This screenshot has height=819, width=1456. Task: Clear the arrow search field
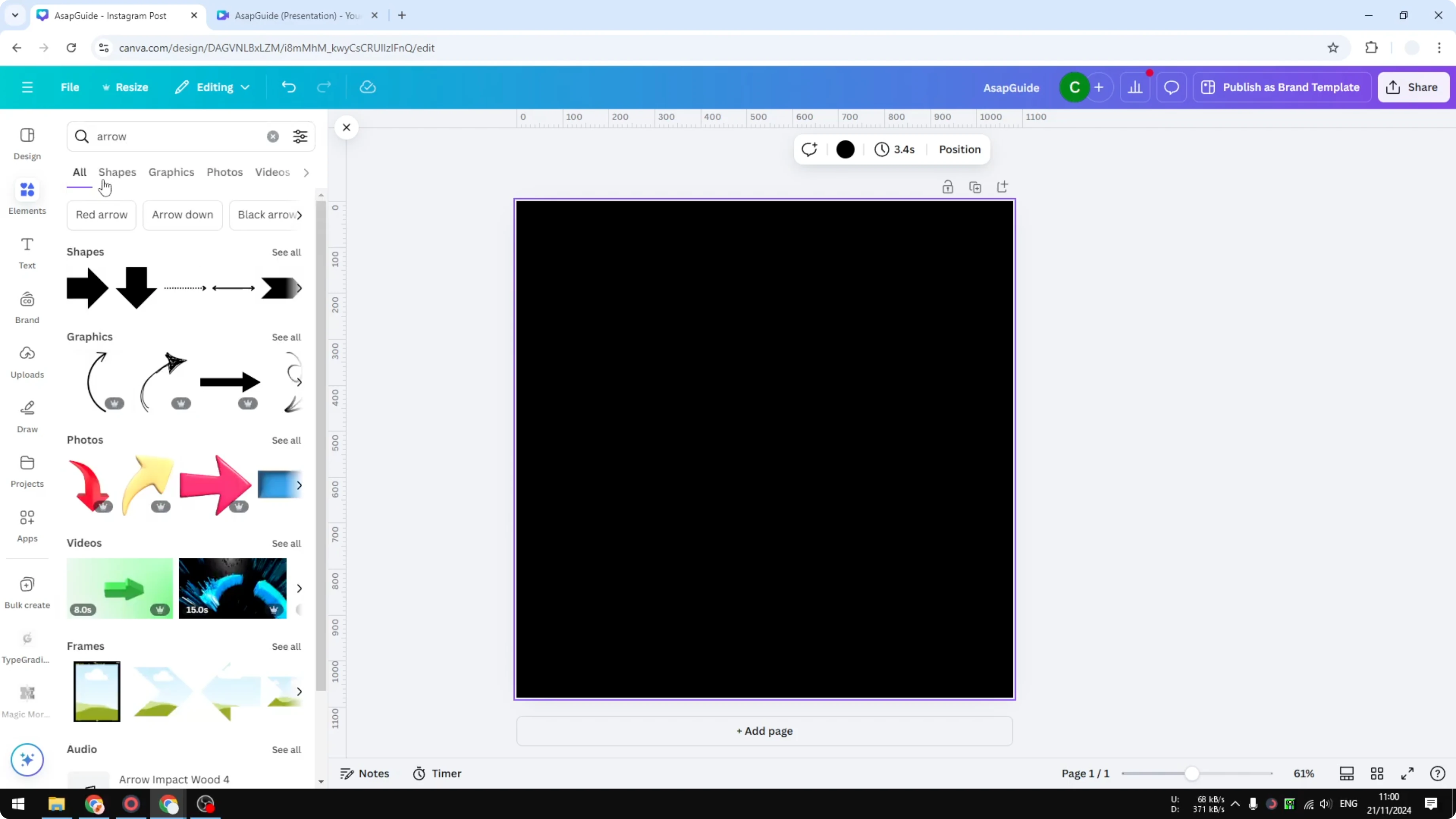(273, 136)
